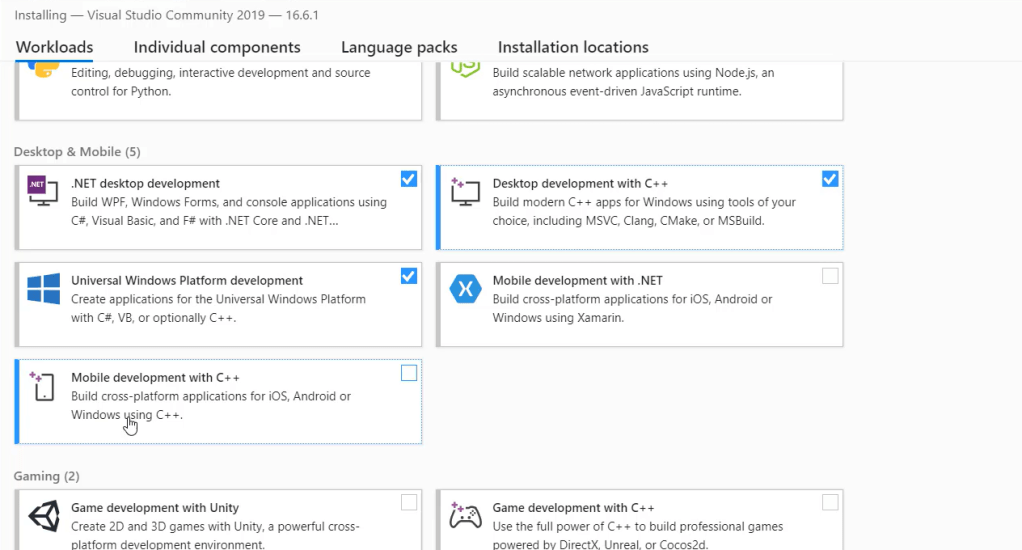Click the installer title 'Visual Studio Community 2019'
This screenshot has height=550, width=1022.
coord(176,15)
